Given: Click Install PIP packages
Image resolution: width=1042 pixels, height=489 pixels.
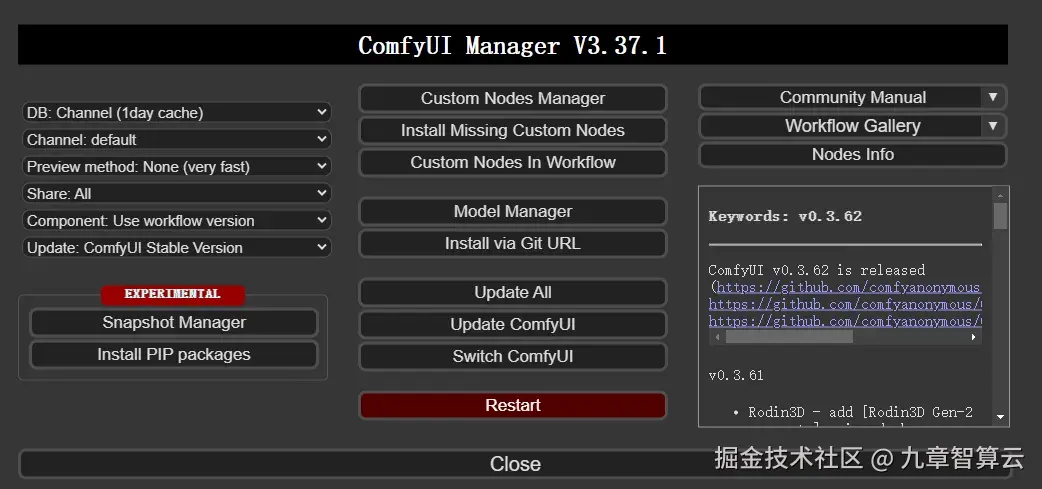Looking at the screenshot, I should coord(174,354).
